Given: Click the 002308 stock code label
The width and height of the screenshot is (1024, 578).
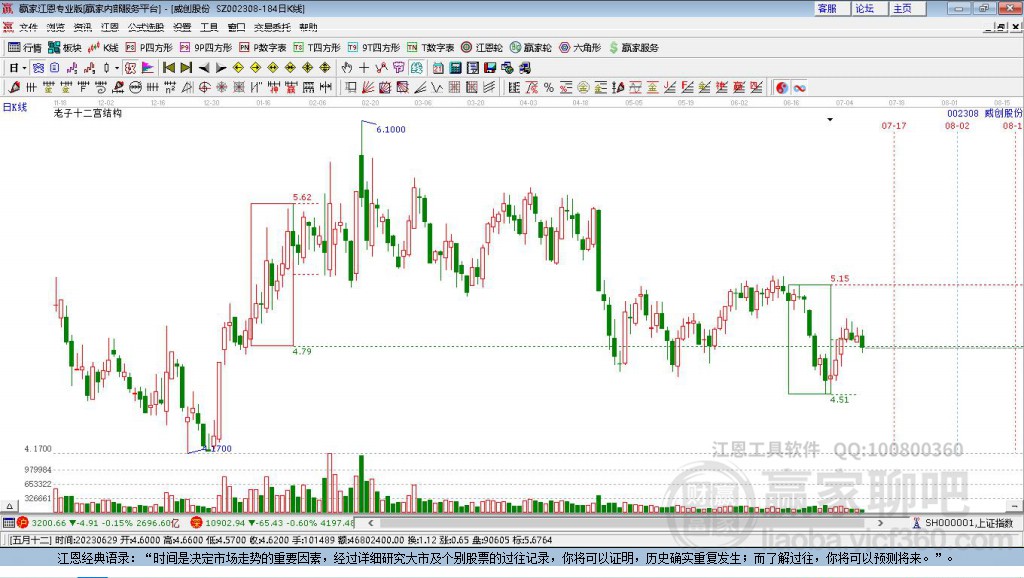Looking at the screenshot, I should click(x=963, y=113).
